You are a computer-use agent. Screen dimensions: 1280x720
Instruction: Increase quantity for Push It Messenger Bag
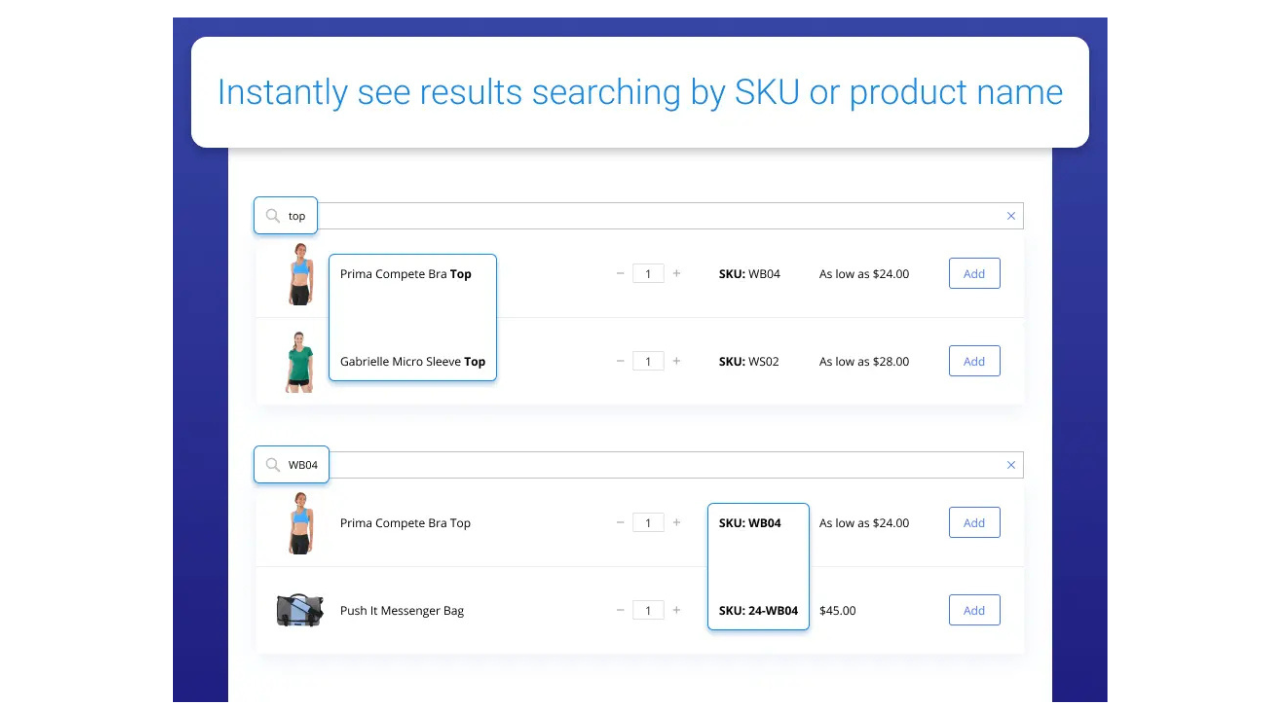coord(677,610)
